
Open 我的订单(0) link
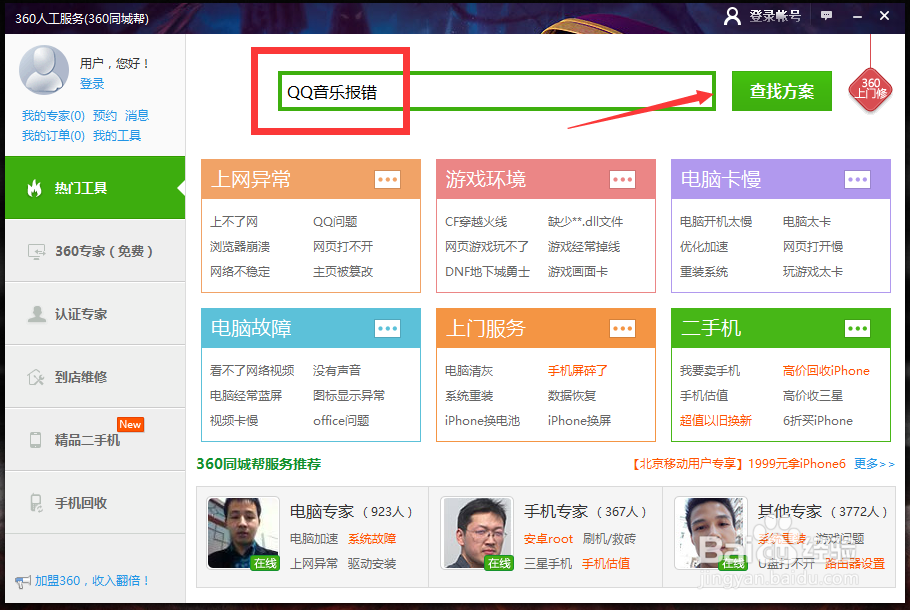53,136
